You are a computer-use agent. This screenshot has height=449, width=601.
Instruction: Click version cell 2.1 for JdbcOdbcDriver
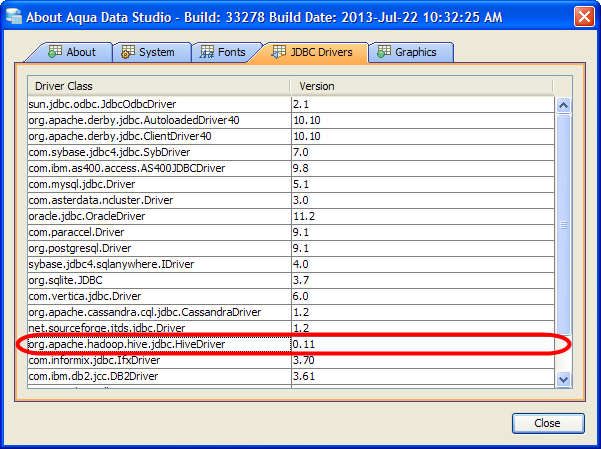pos(423,104)
